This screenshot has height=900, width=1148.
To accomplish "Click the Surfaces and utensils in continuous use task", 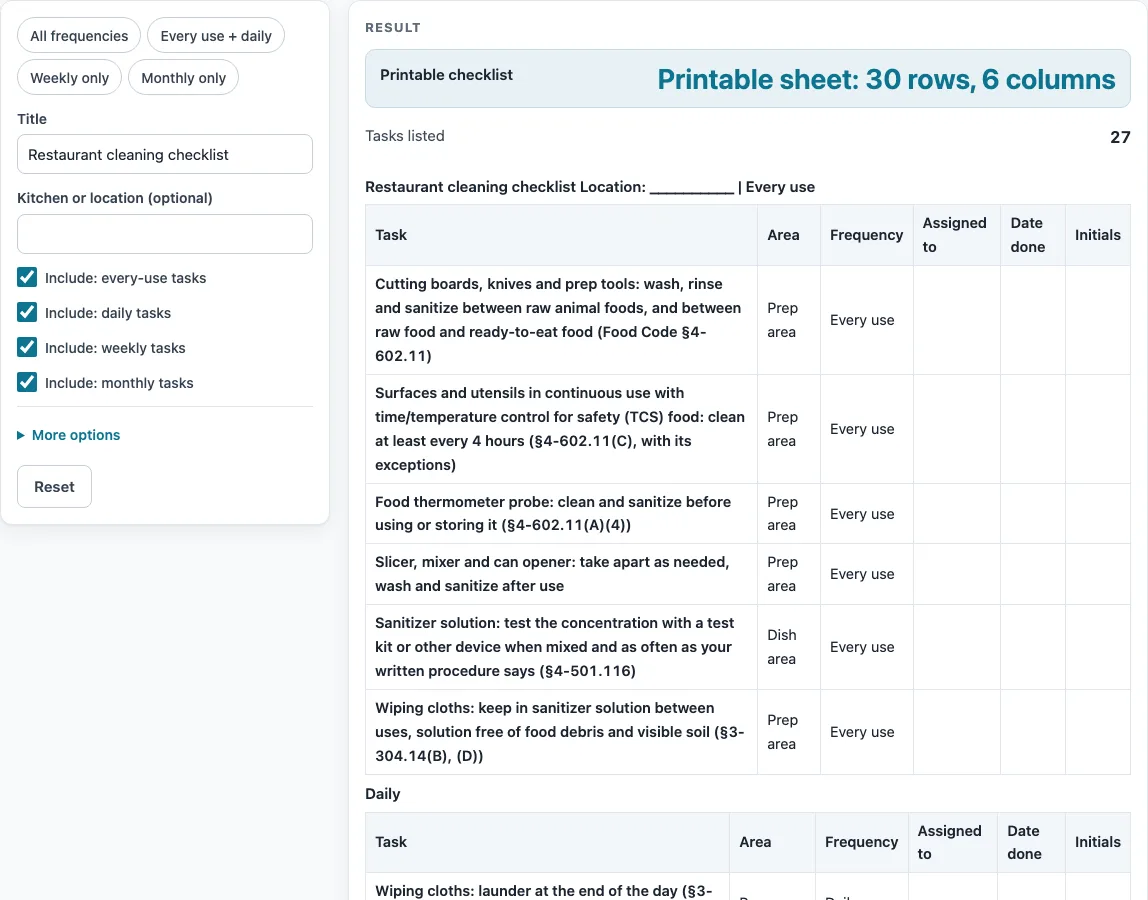I will (x=561, y=429).
